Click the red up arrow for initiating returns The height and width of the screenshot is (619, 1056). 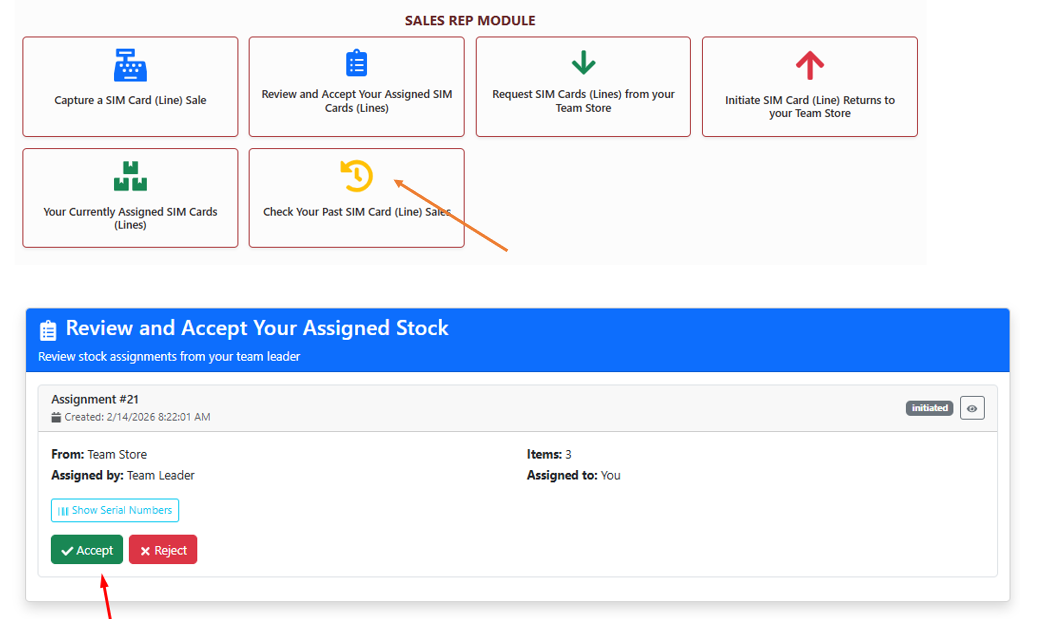tap(810, 62)
